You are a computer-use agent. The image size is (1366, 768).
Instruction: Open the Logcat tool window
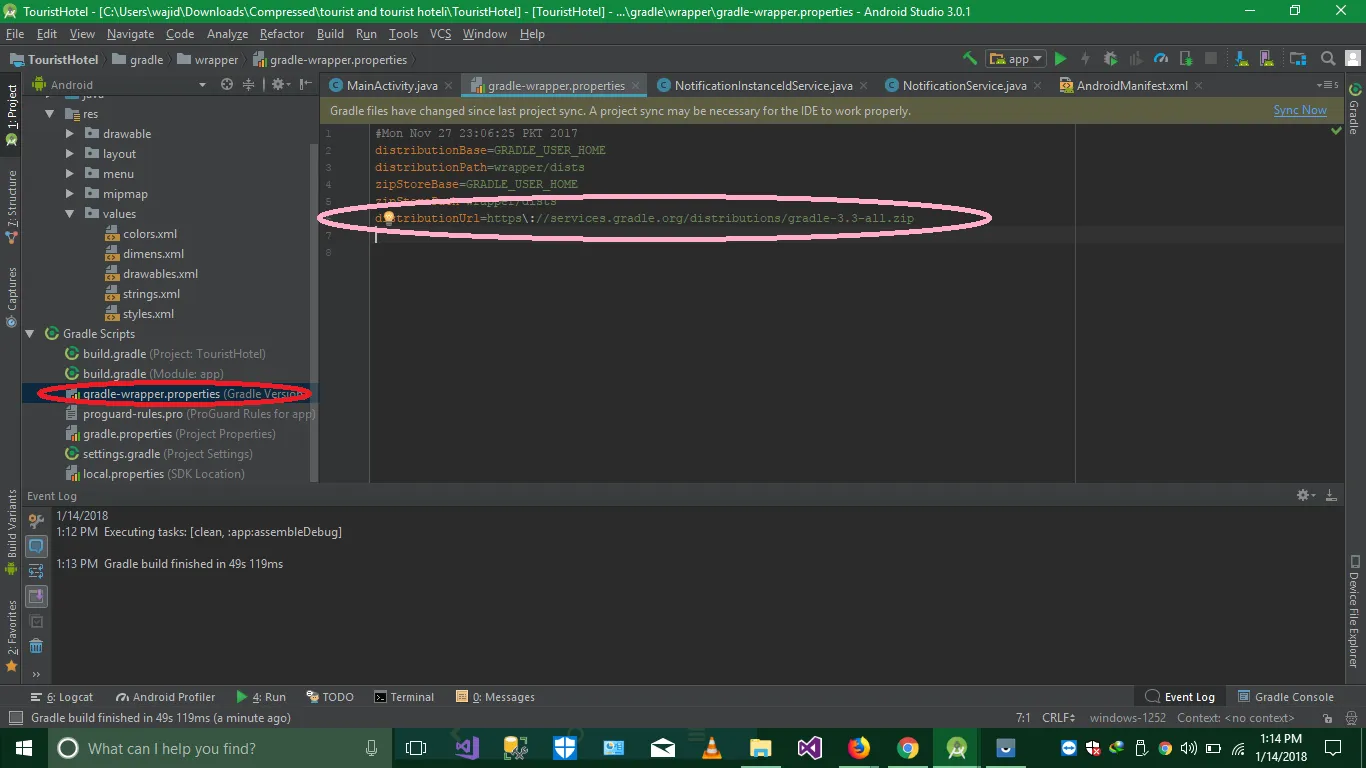(62, 697)
